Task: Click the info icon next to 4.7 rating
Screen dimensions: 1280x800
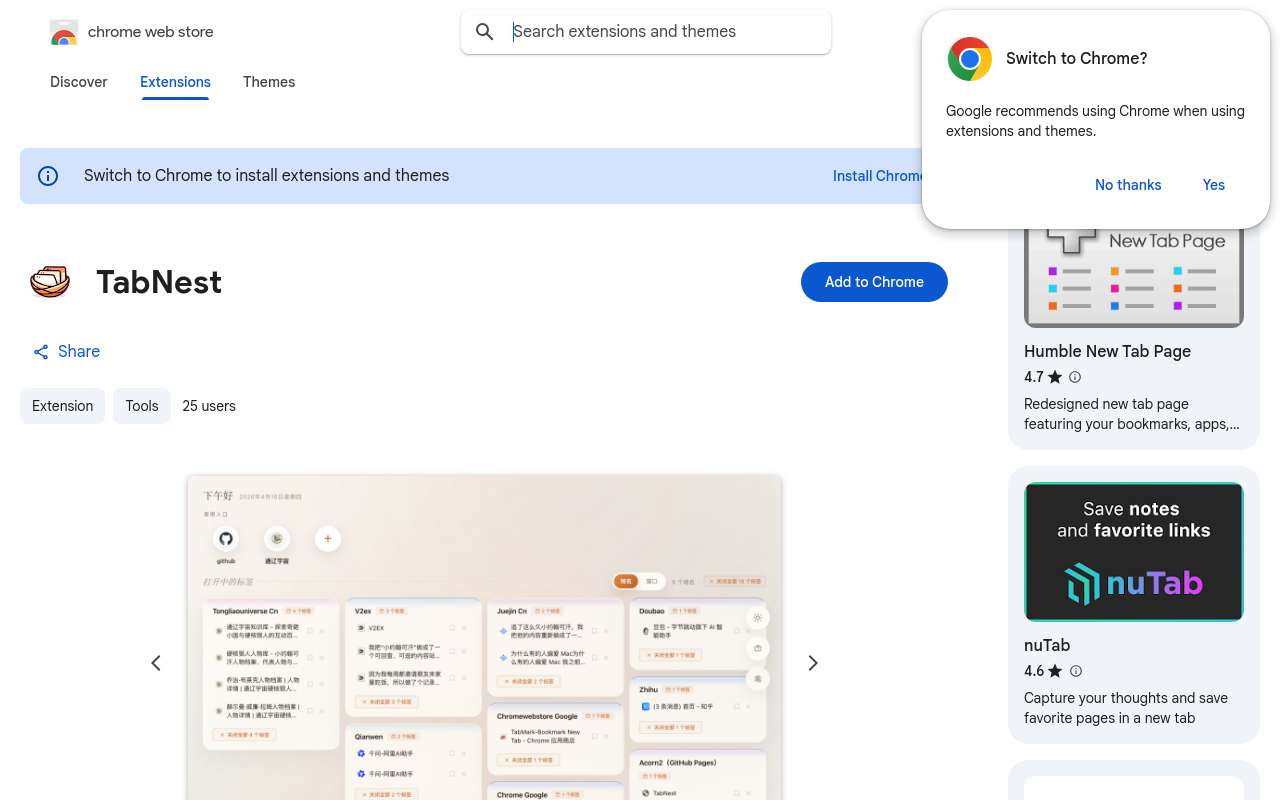Action: click(x=1075, y=377)
